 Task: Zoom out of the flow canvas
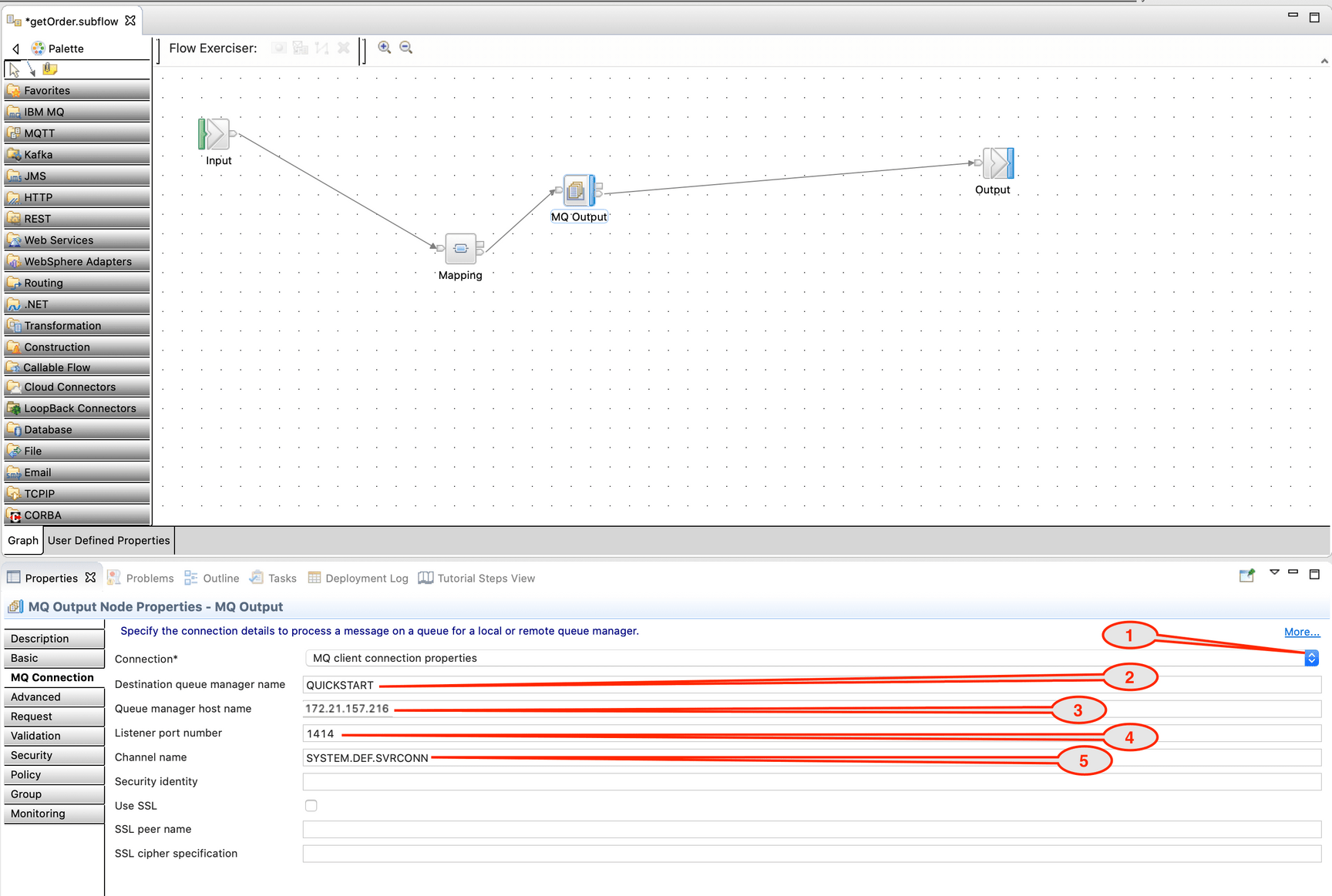[x=405, y=47]
